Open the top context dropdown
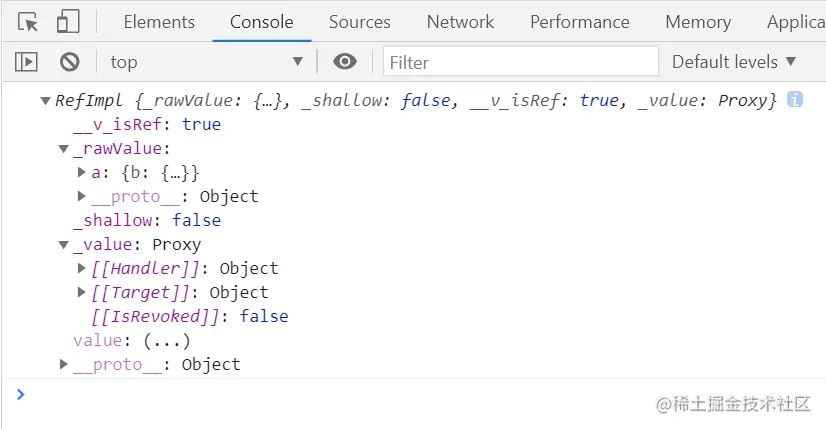 pyautogui.click(x=206, y=62)
